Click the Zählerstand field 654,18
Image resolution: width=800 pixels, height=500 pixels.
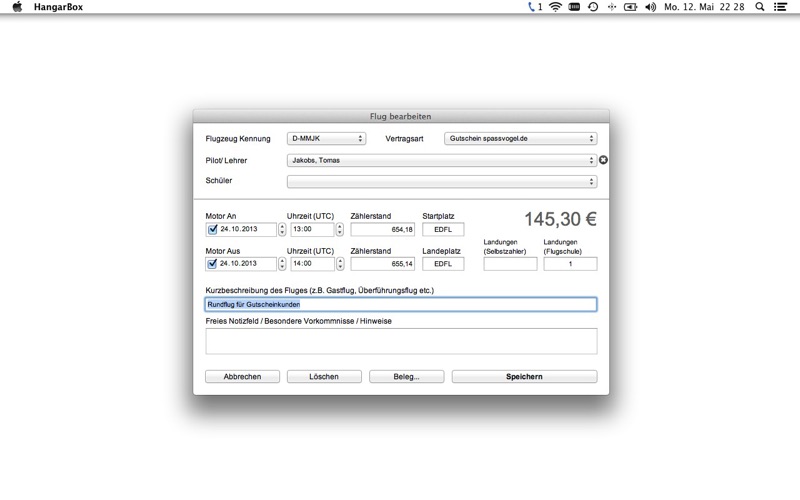click(383, 230)
